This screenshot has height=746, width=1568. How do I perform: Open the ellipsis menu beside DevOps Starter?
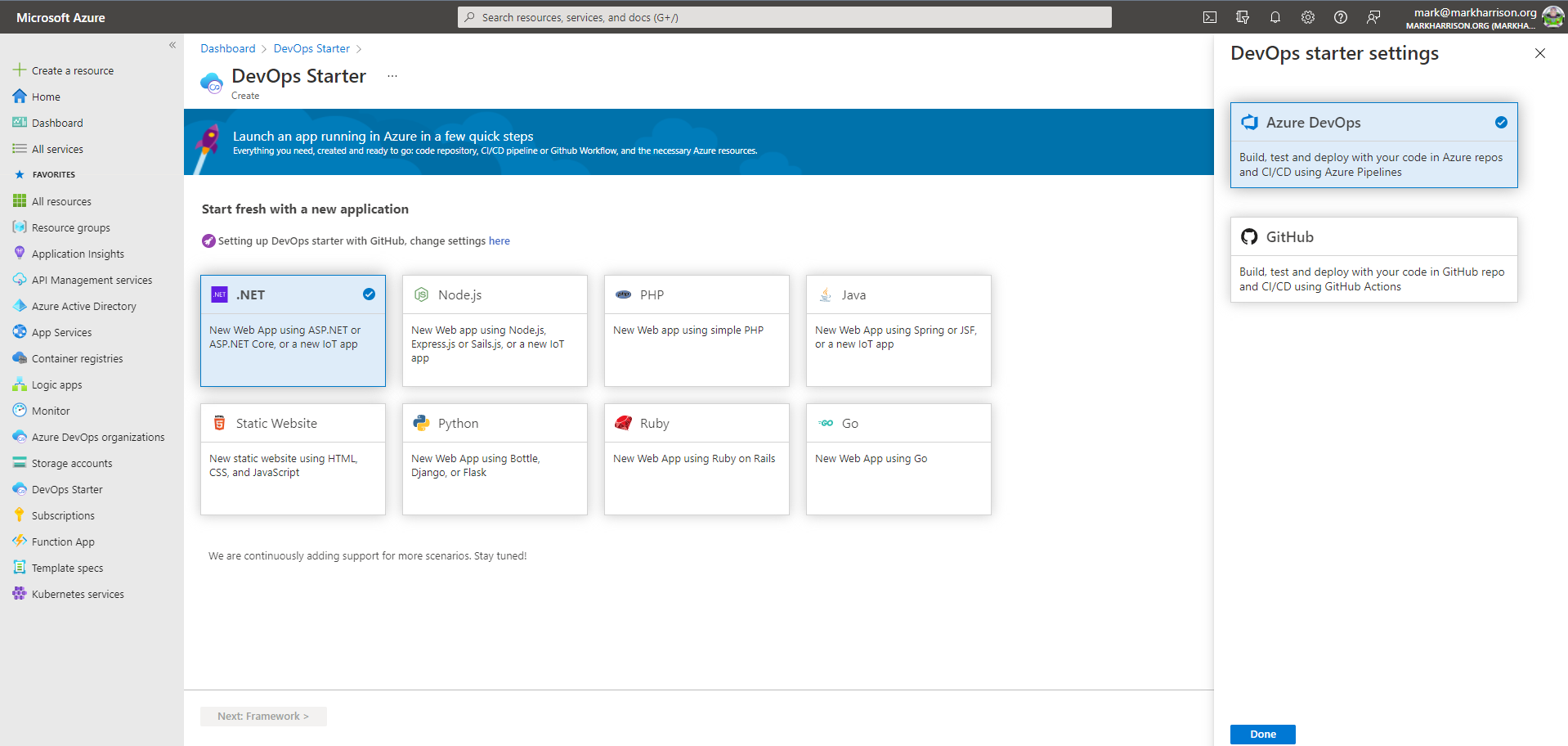(392, 76)
